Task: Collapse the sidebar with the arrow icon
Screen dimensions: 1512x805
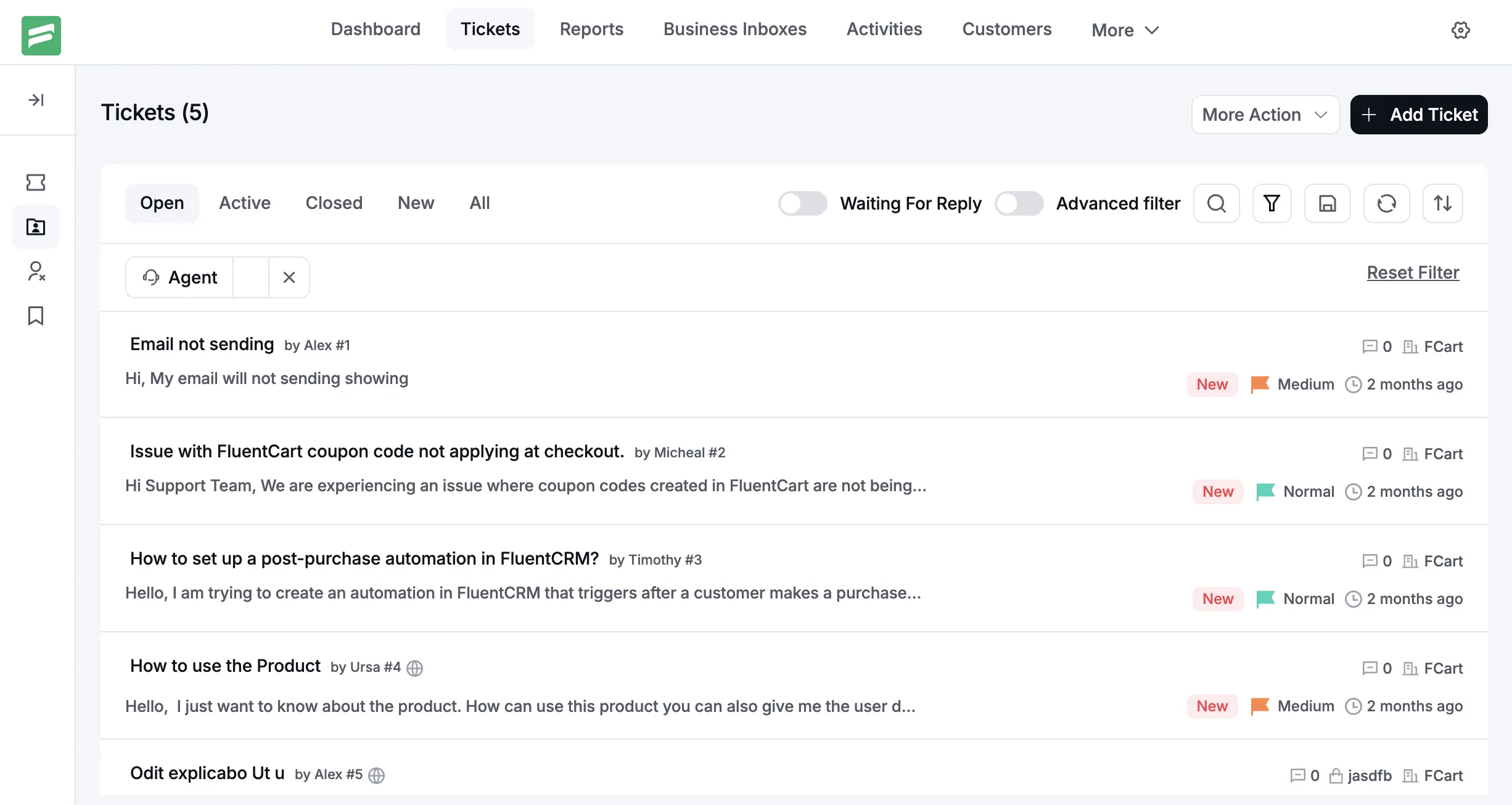Action: tap(36, 99)
